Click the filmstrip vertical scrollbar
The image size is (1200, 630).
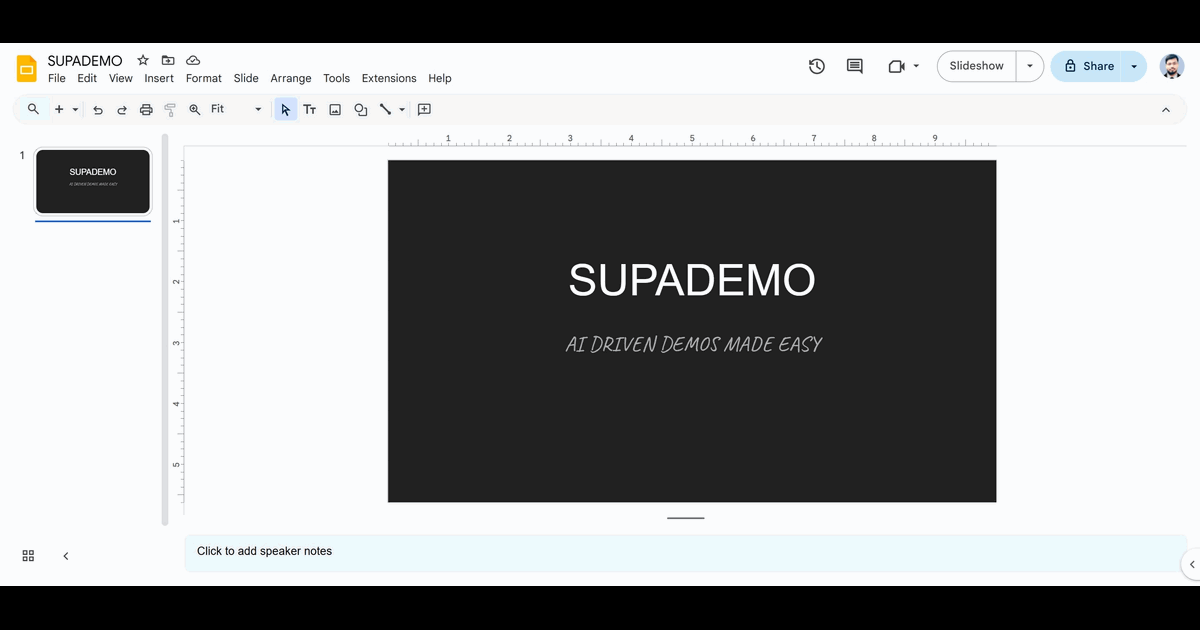[165, 330]
